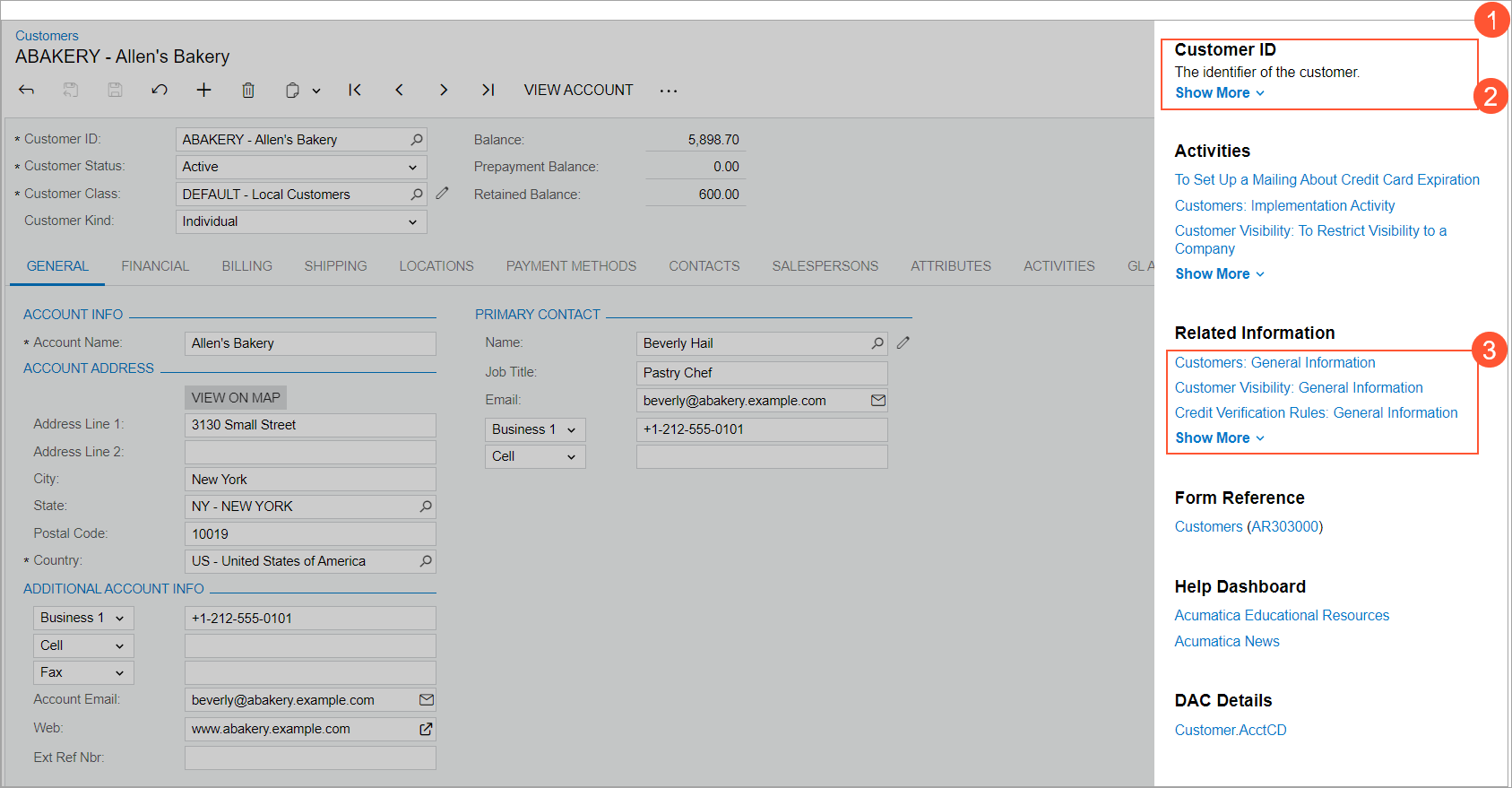Click into the Address Line 2 field
This screenshot has width=1512, height=788.
(x=310, y=452)
